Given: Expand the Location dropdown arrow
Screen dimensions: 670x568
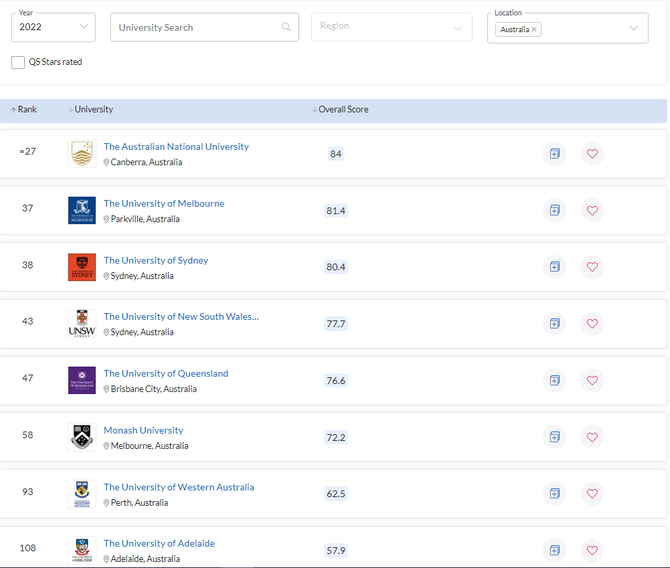Looking at the screenshot, I should pos(634,28).
